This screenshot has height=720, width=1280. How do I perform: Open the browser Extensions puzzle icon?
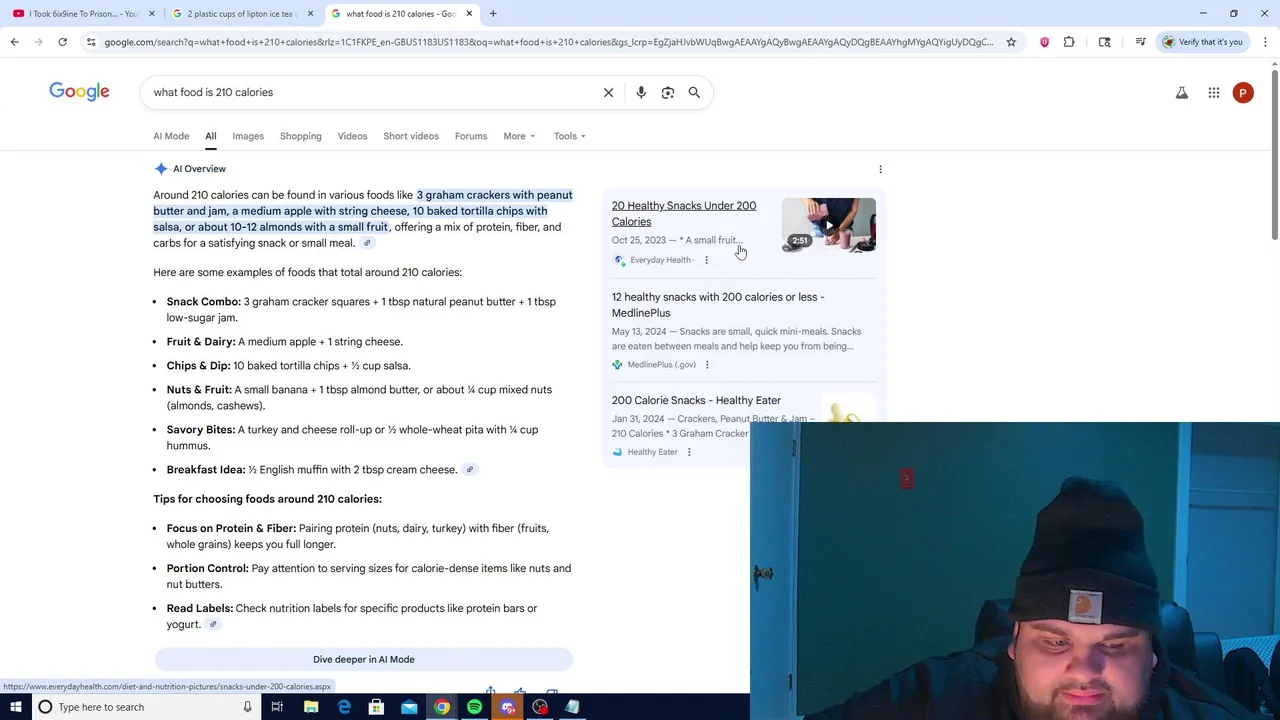tap(1069, 42)
